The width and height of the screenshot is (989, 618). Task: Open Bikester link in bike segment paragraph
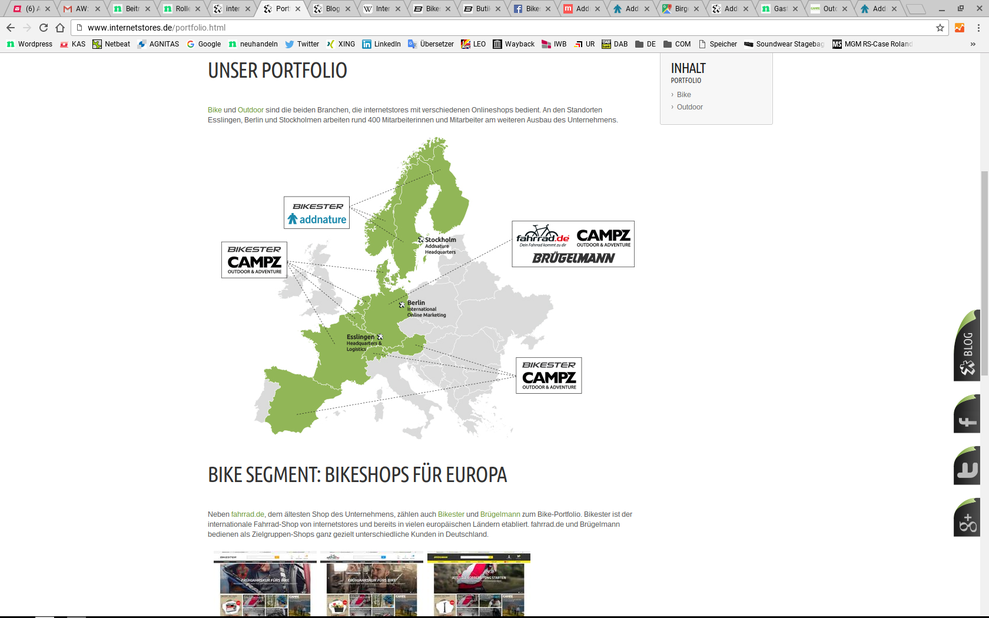[x=451, y=515]
